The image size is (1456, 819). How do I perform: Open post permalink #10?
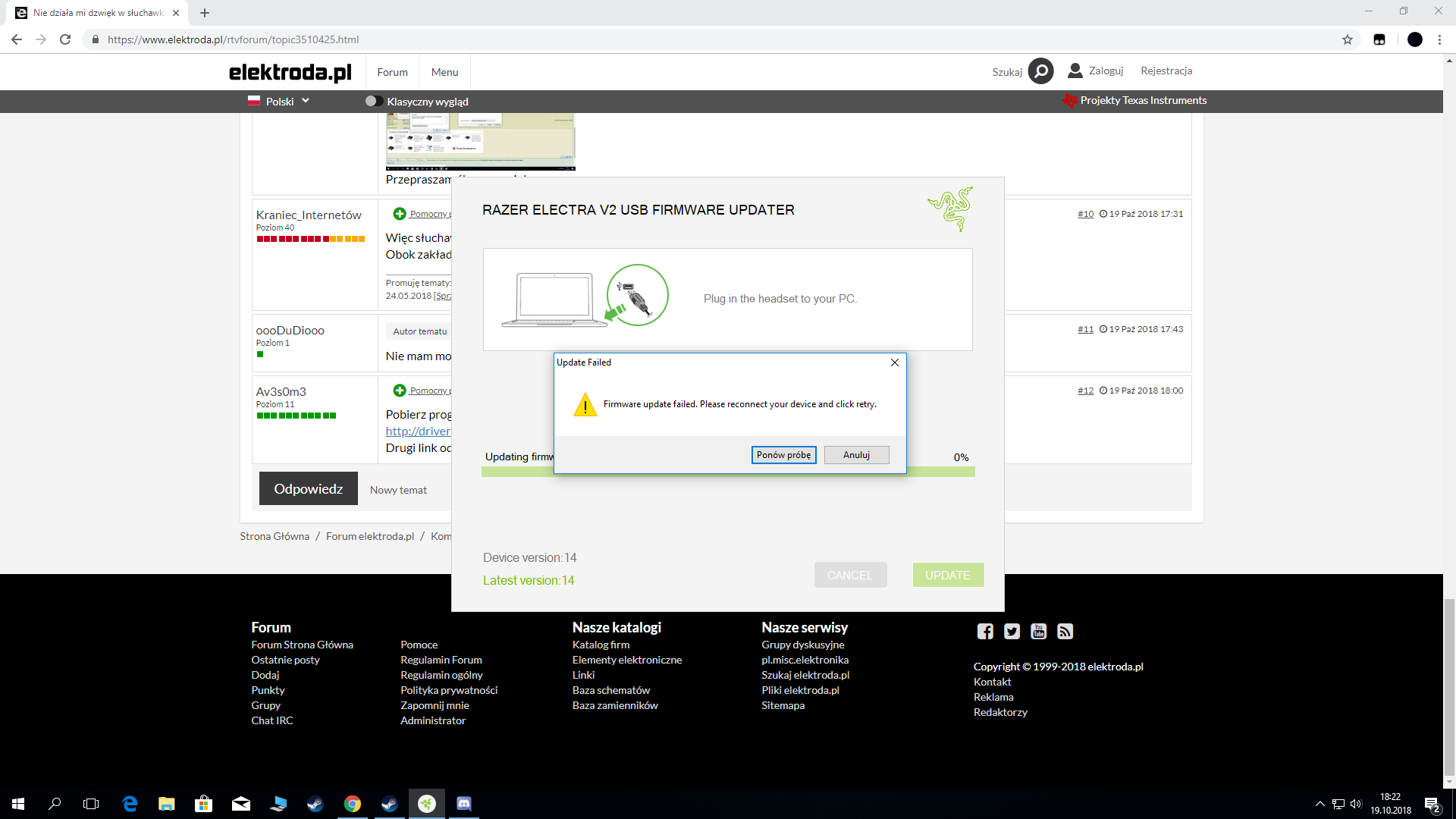pyautogui.click(x=1085, y=214)
